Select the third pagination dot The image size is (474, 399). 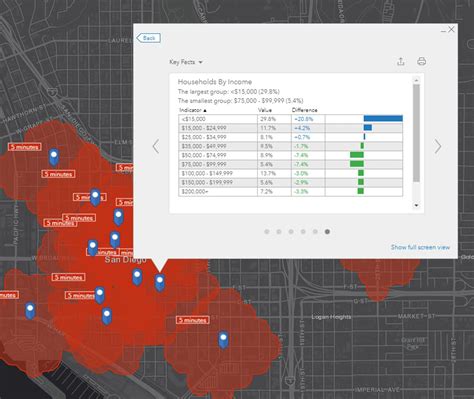click(x=291, y=232)
